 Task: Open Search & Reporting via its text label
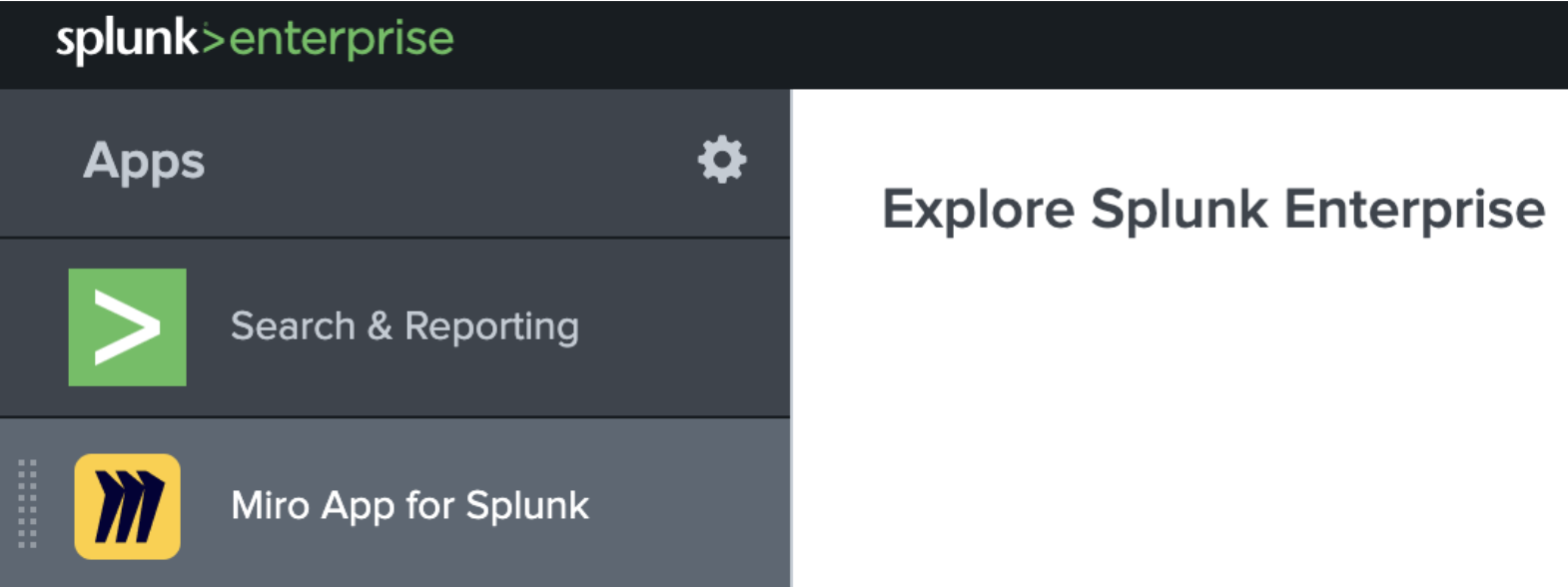(404, 326)
